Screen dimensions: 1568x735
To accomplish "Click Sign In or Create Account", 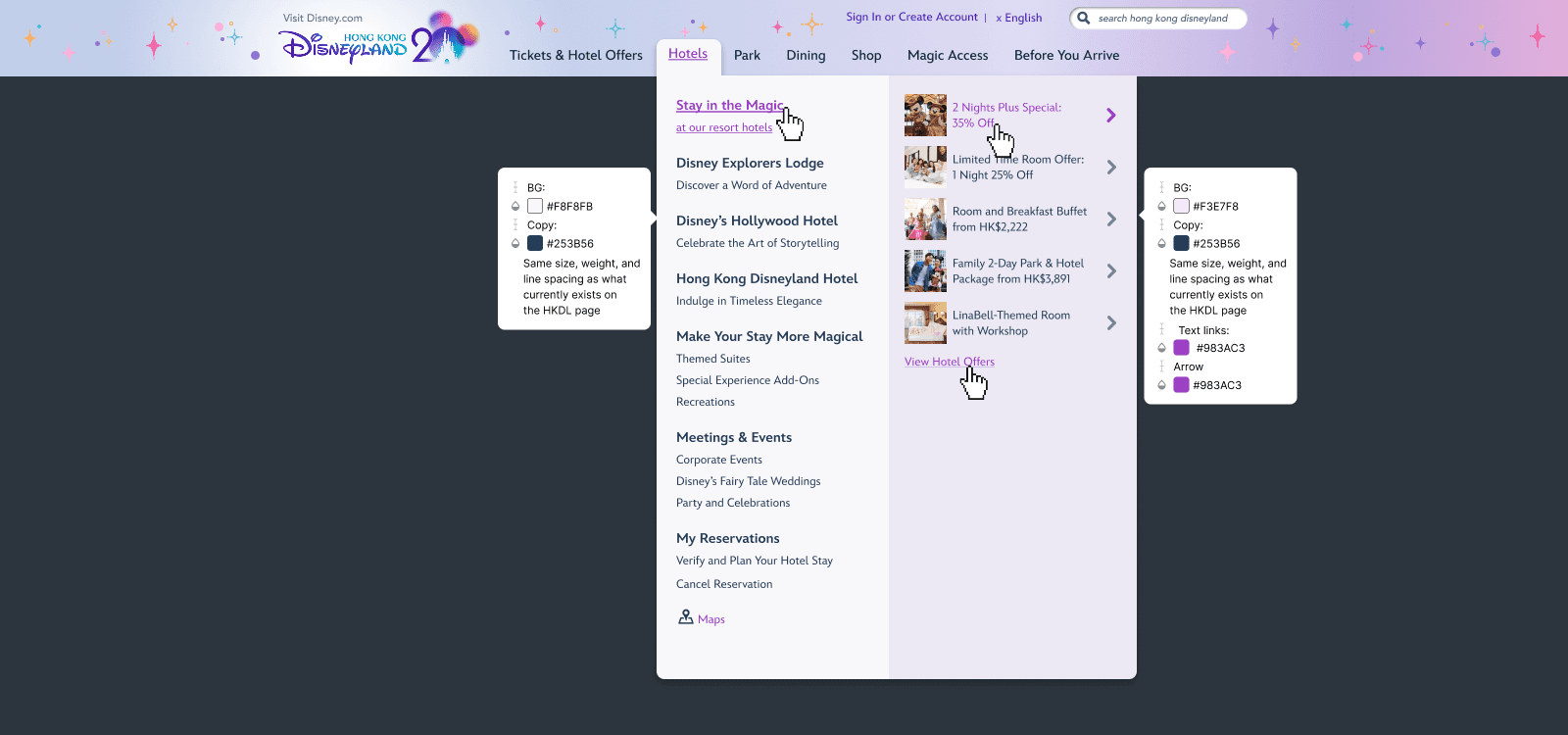I will [912, 18].
